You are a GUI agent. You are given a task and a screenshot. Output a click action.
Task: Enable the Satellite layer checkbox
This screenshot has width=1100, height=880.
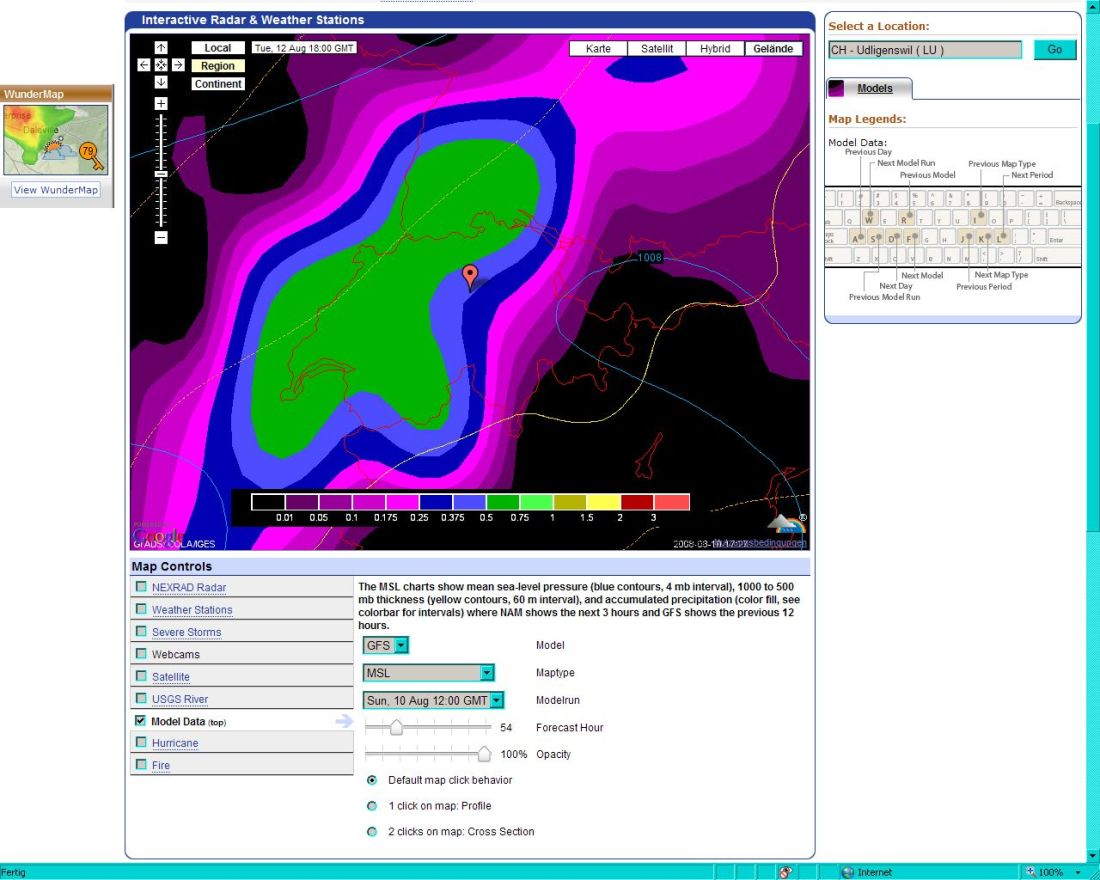coord(141,676)
